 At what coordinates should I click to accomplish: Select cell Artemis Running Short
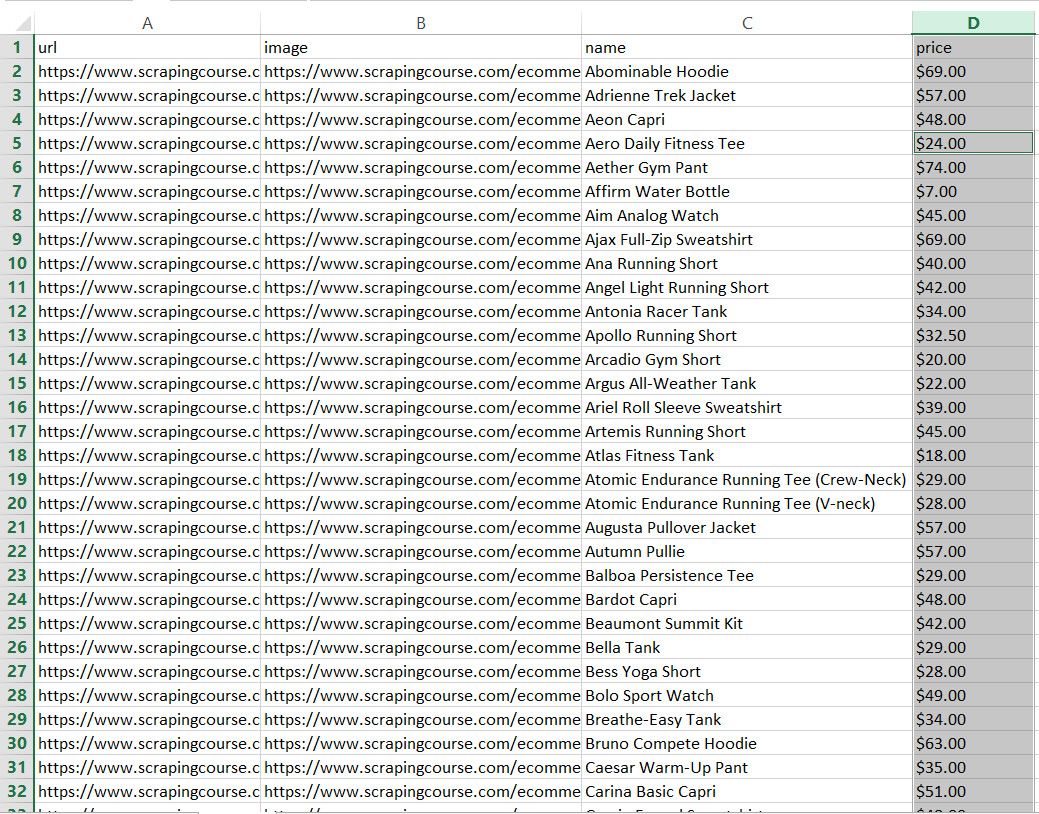coord(747,432)
